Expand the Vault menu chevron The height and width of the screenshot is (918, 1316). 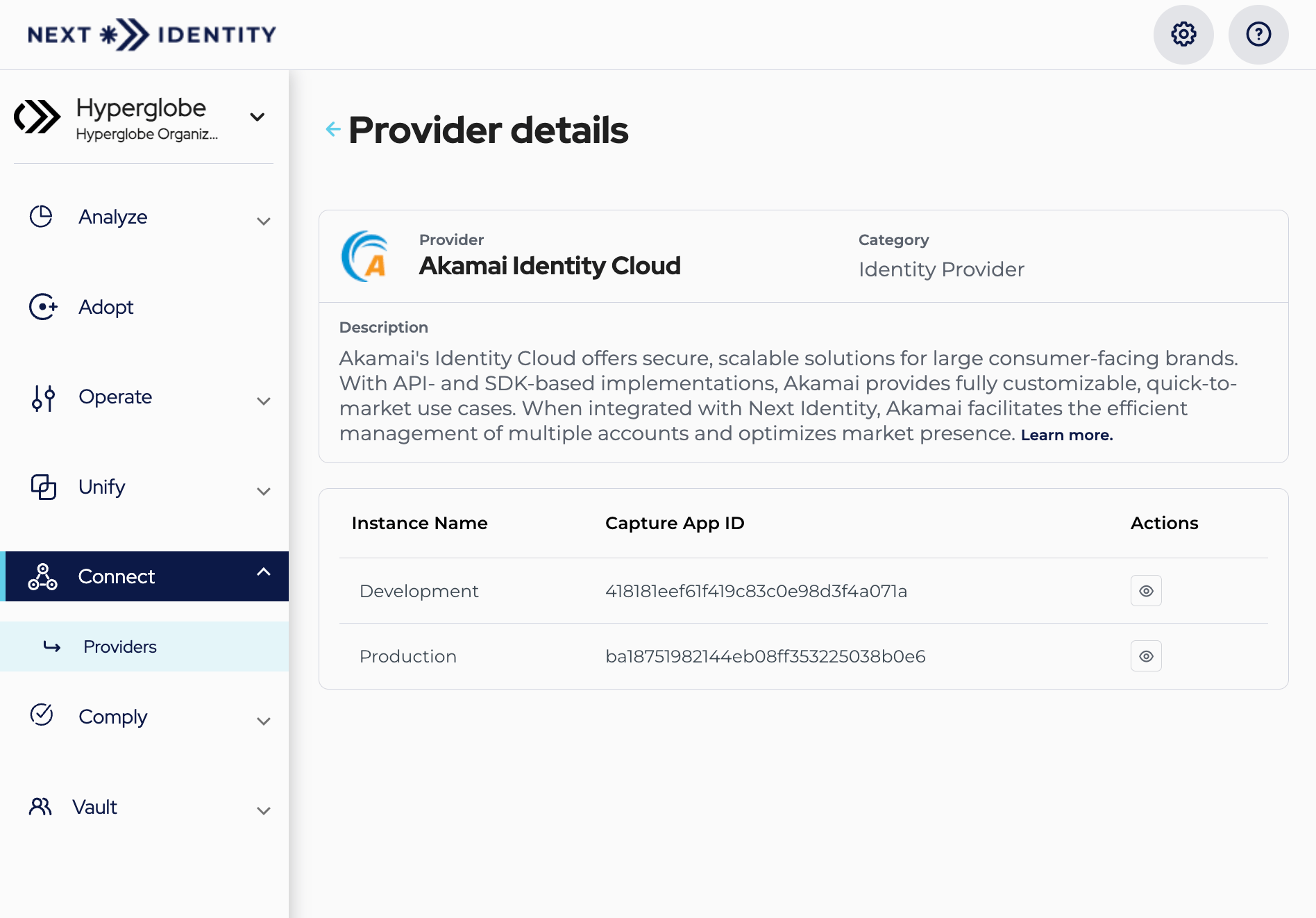point(264,811)
